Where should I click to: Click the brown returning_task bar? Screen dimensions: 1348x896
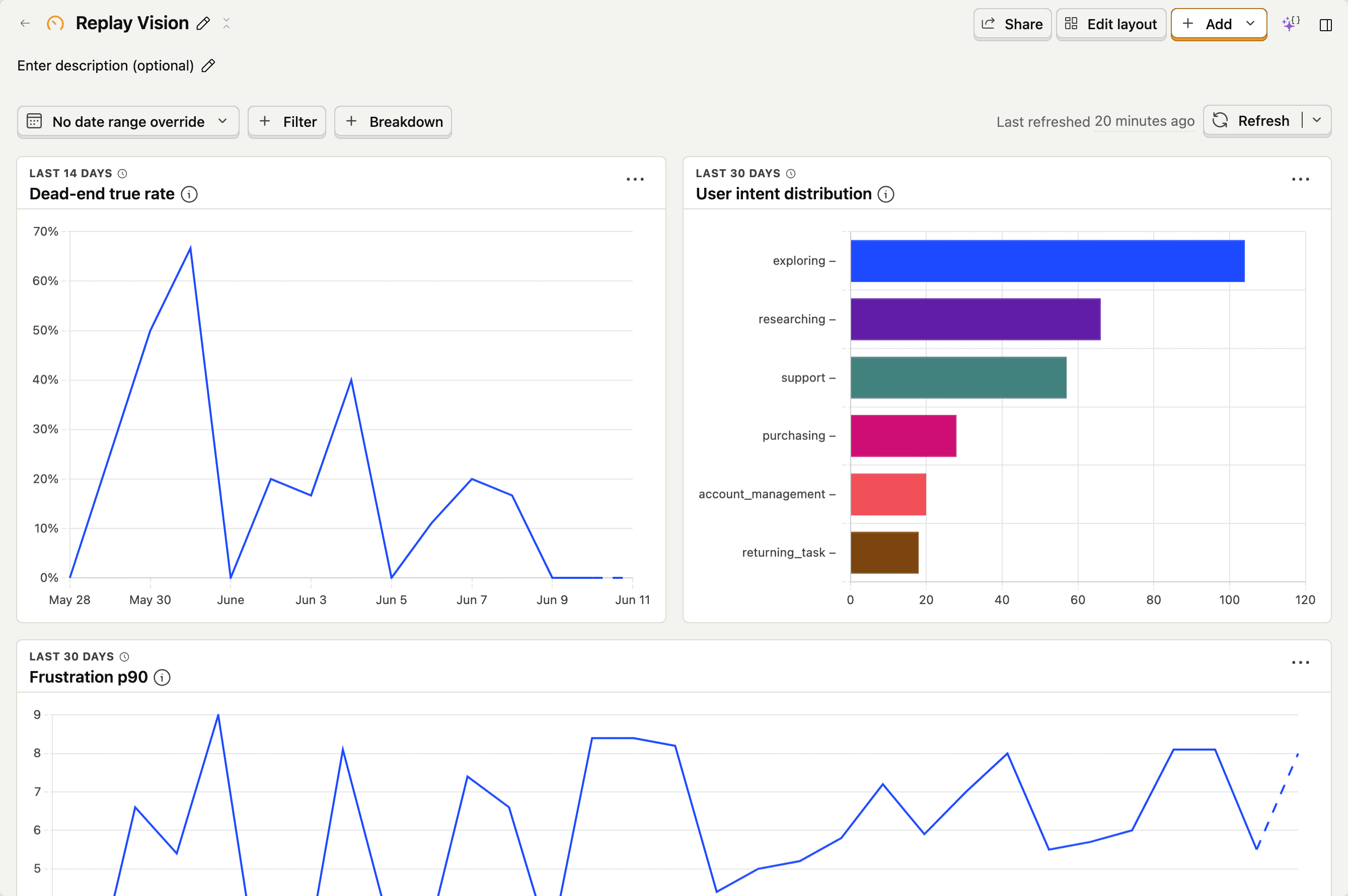pos(884,553)
